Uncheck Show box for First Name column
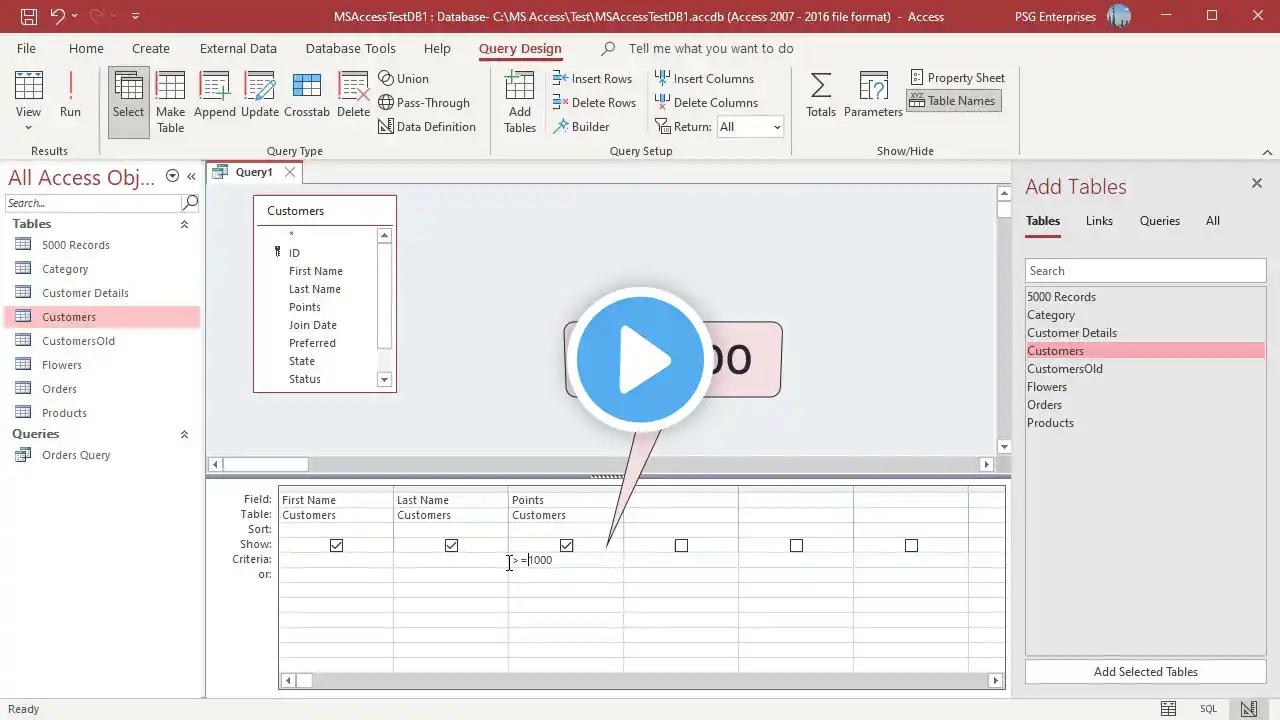Image resolution: width=1280 pixels, height=720 pixels. pos(336,545)
